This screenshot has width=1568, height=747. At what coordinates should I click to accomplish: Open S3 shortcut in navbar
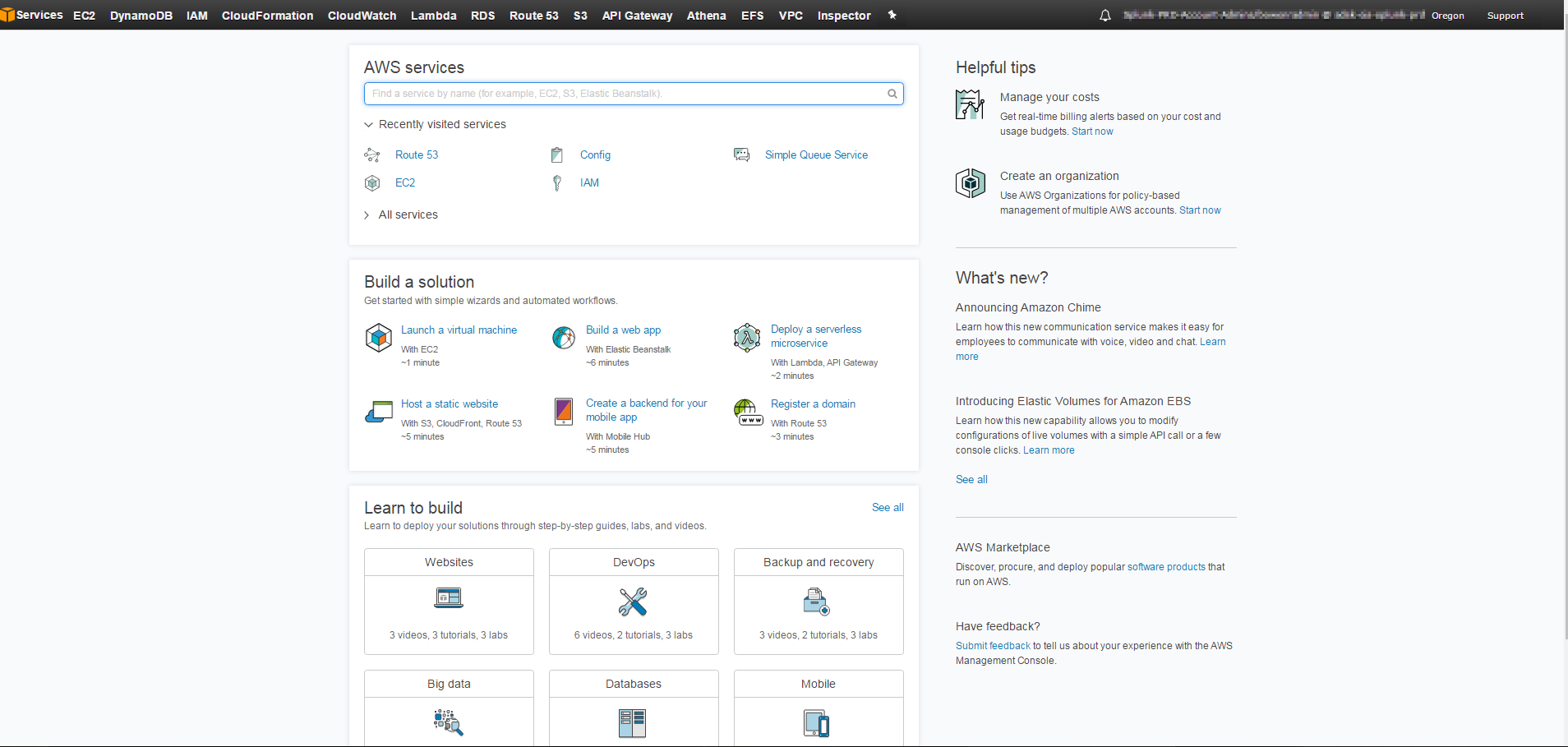coord(580,16)
